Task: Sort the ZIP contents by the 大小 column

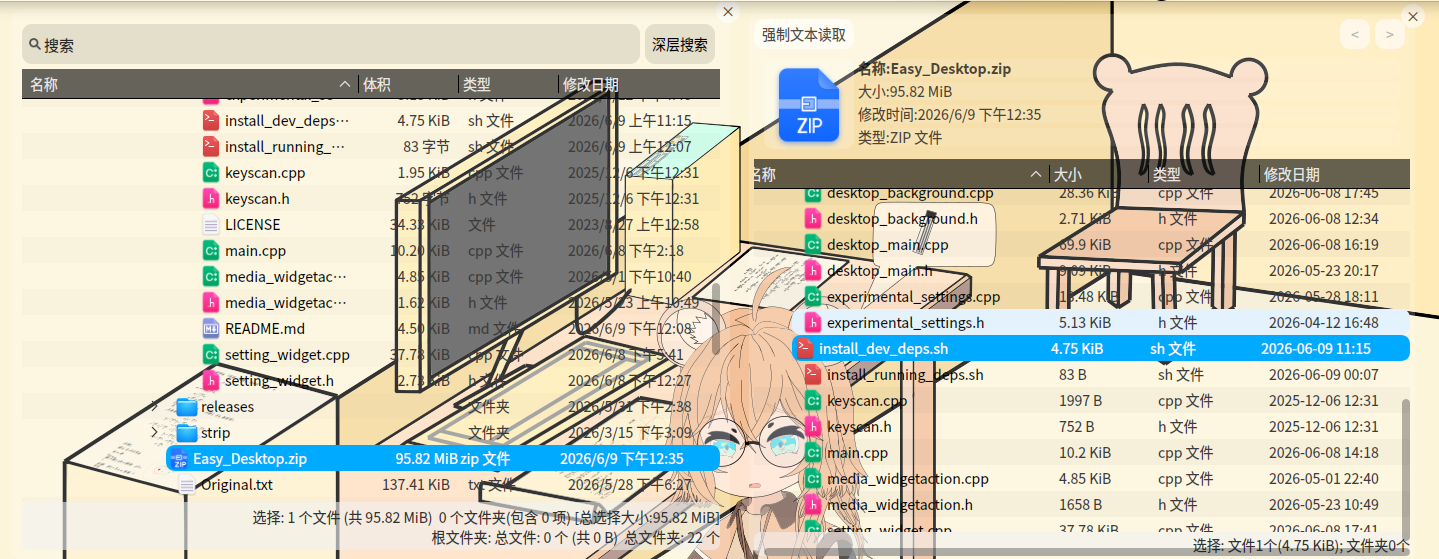Action: pos(1099,175)
